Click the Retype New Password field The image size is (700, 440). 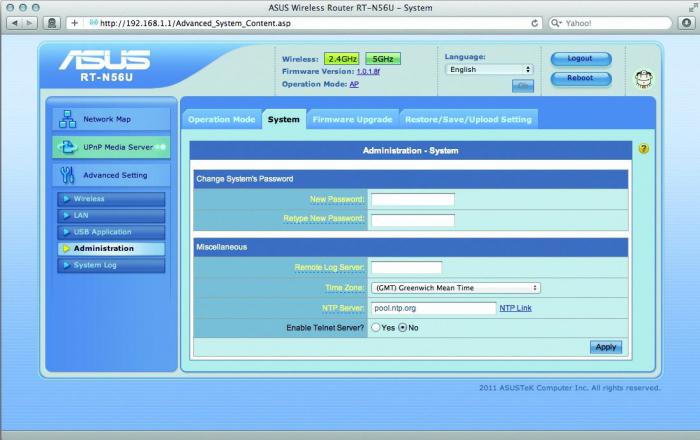pyautogui.click(x=413, y=220)
